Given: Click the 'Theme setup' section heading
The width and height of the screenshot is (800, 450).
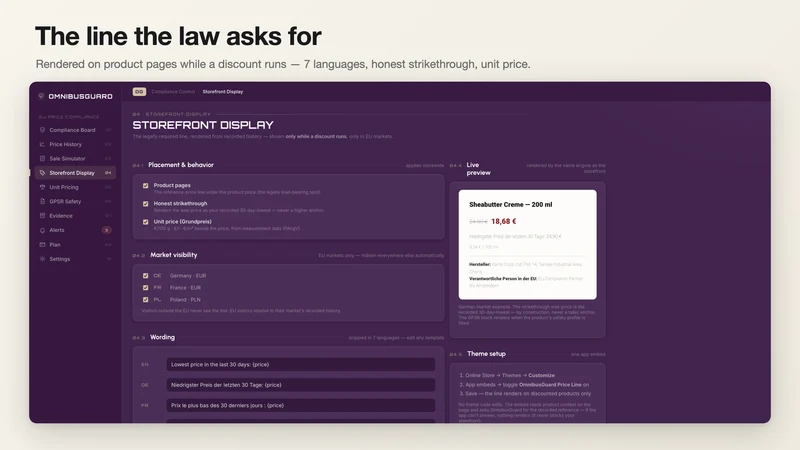Looking at the screenshot, I should pos(486,354).
